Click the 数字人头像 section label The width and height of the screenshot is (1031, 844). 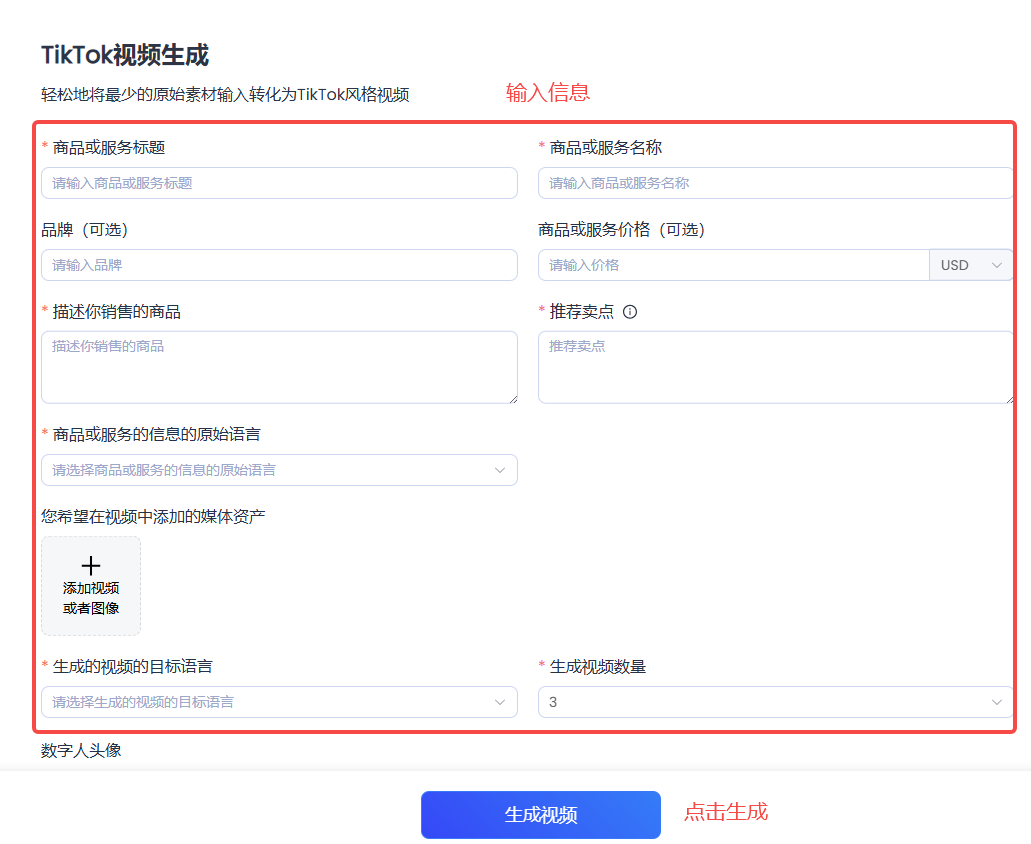(81, 750)
